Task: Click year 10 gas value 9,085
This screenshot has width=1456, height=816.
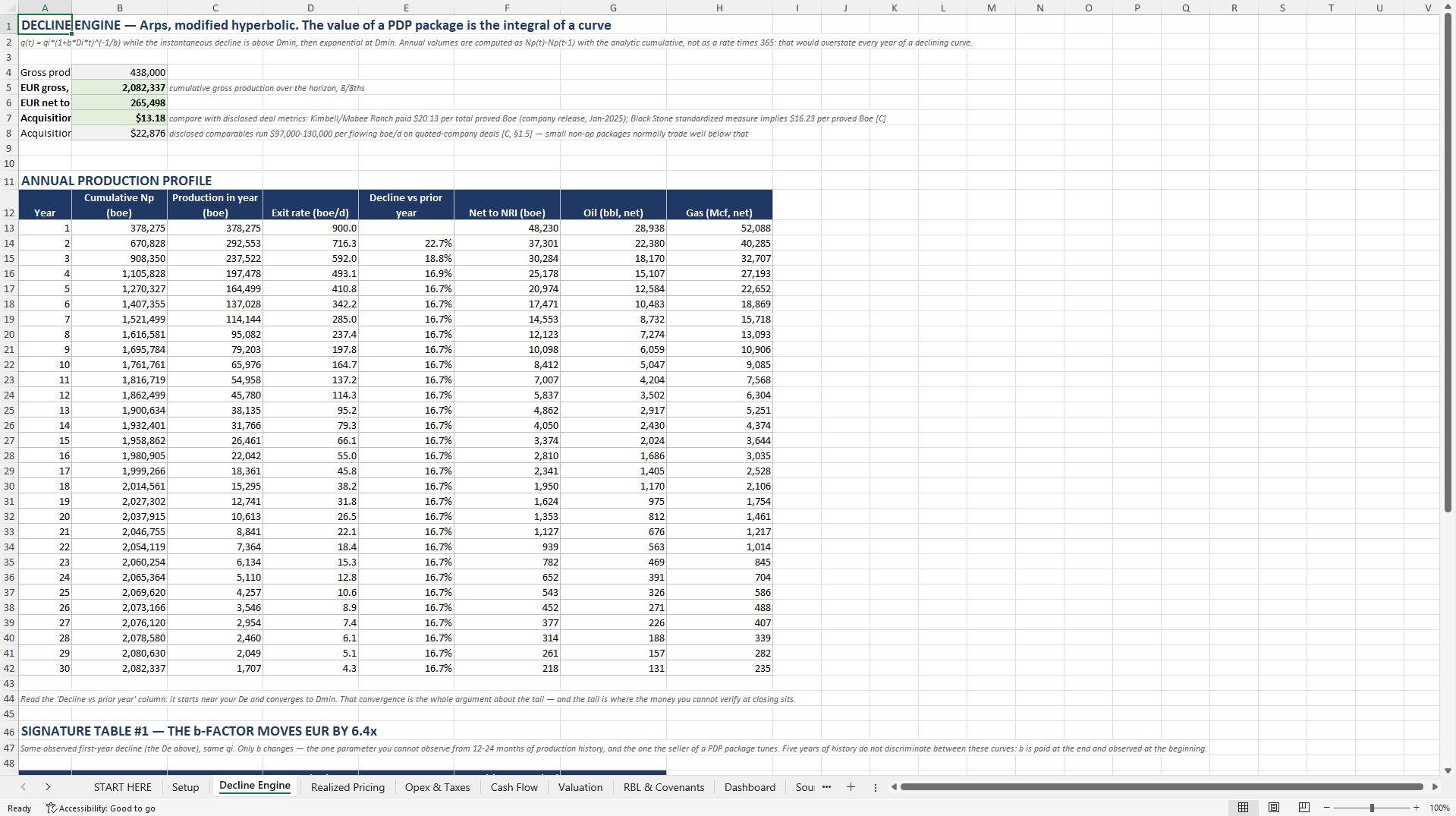Action: click(719, 364)
